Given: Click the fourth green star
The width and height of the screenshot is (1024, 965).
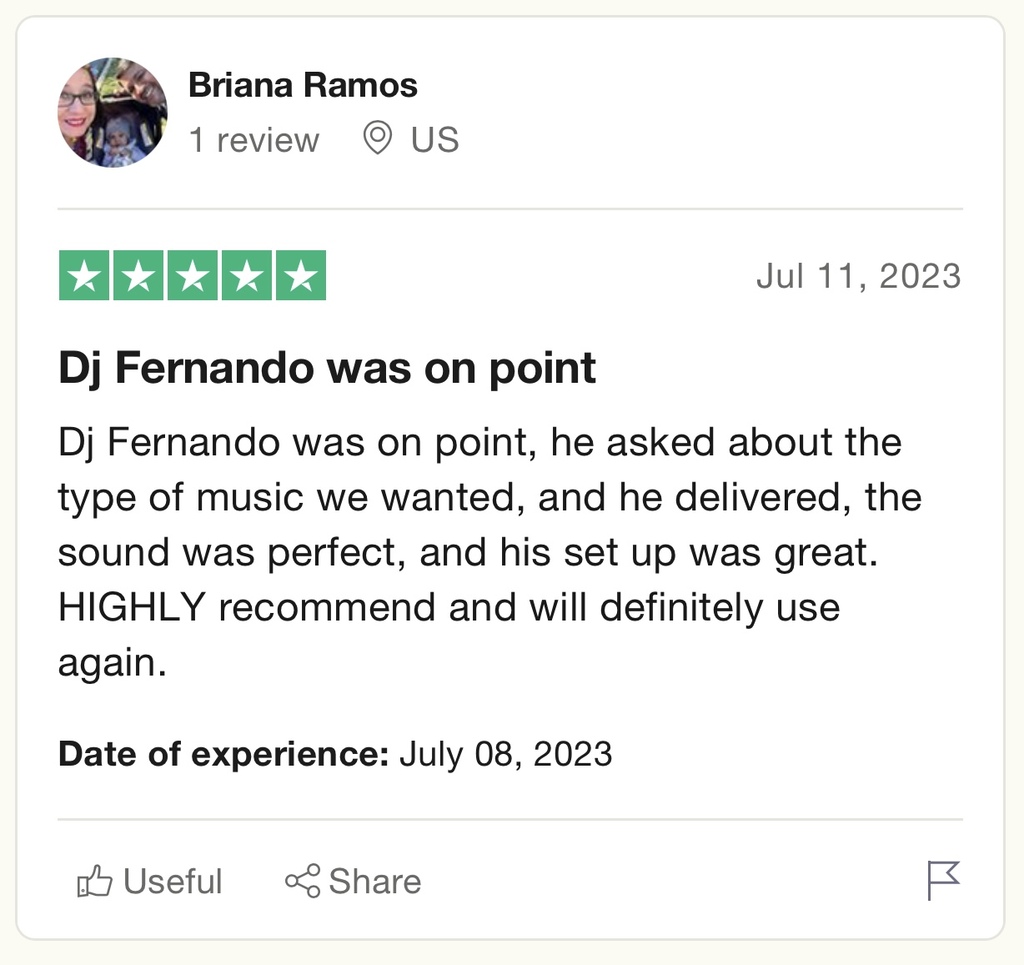Looking at the screenshot, I should click(x=247, y=275).
